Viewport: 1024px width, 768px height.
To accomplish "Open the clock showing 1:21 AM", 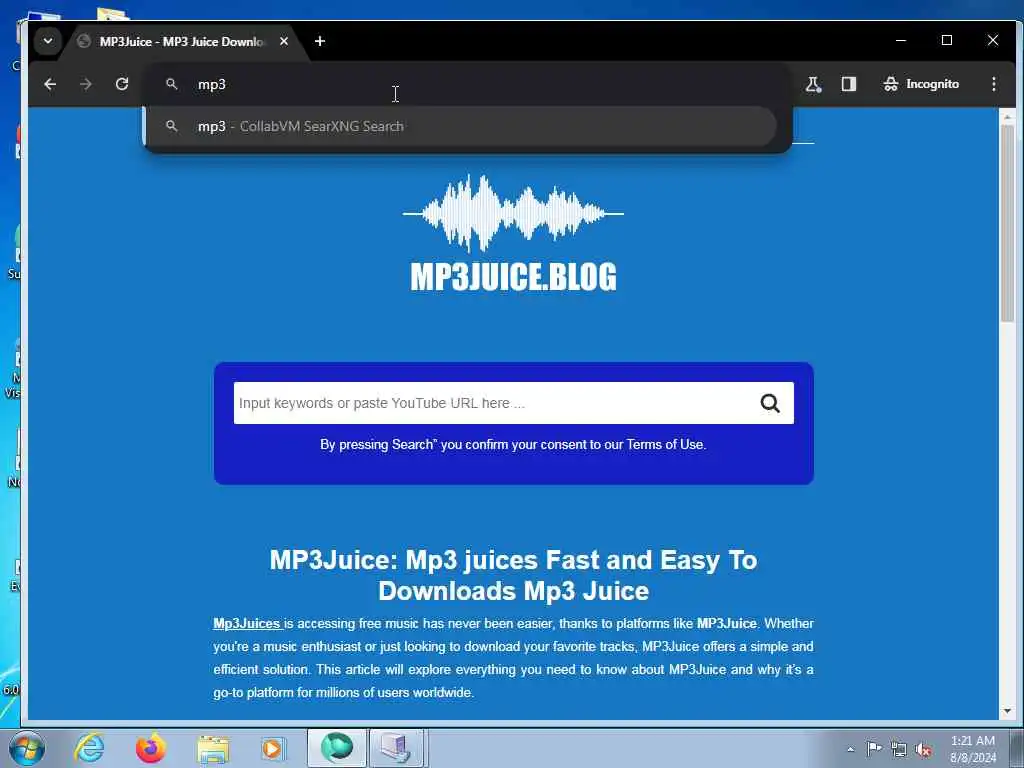I will click(972, 749).
